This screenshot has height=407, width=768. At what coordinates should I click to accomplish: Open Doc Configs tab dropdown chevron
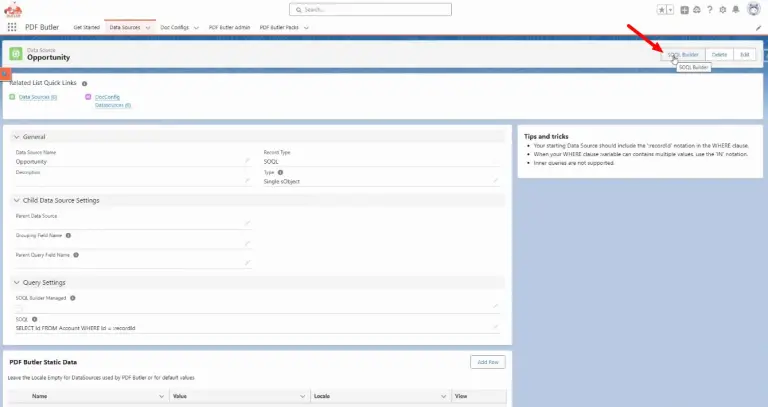(196, 28)
